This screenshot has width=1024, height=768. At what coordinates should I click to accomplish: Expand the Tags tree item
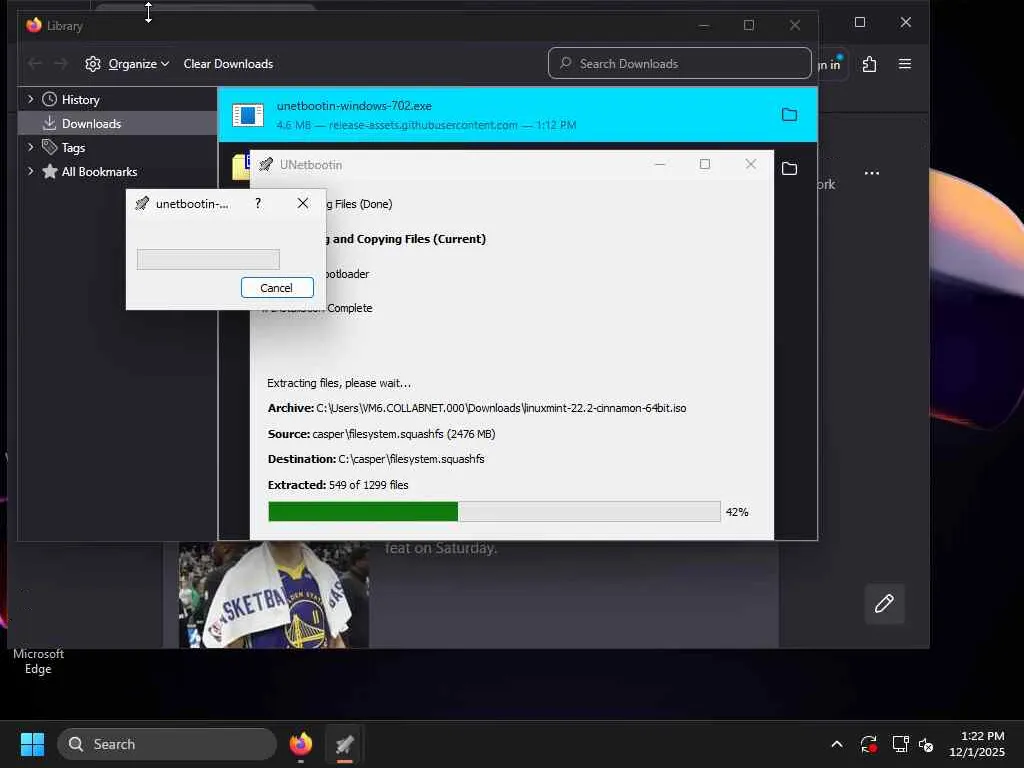click(30, 147)
